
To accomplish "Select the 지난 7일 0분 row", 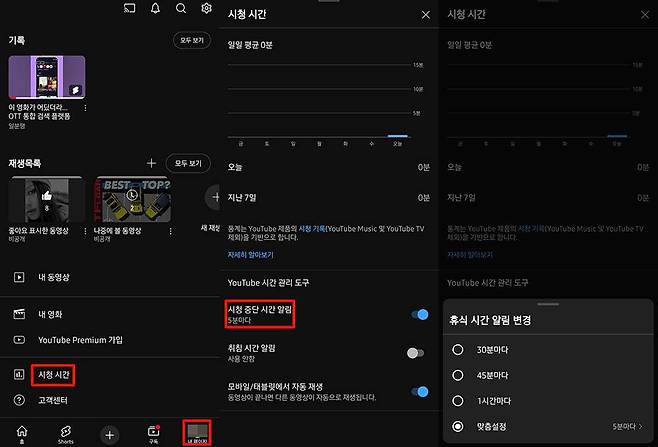I will pyautogui.click(x=329, y=198).
